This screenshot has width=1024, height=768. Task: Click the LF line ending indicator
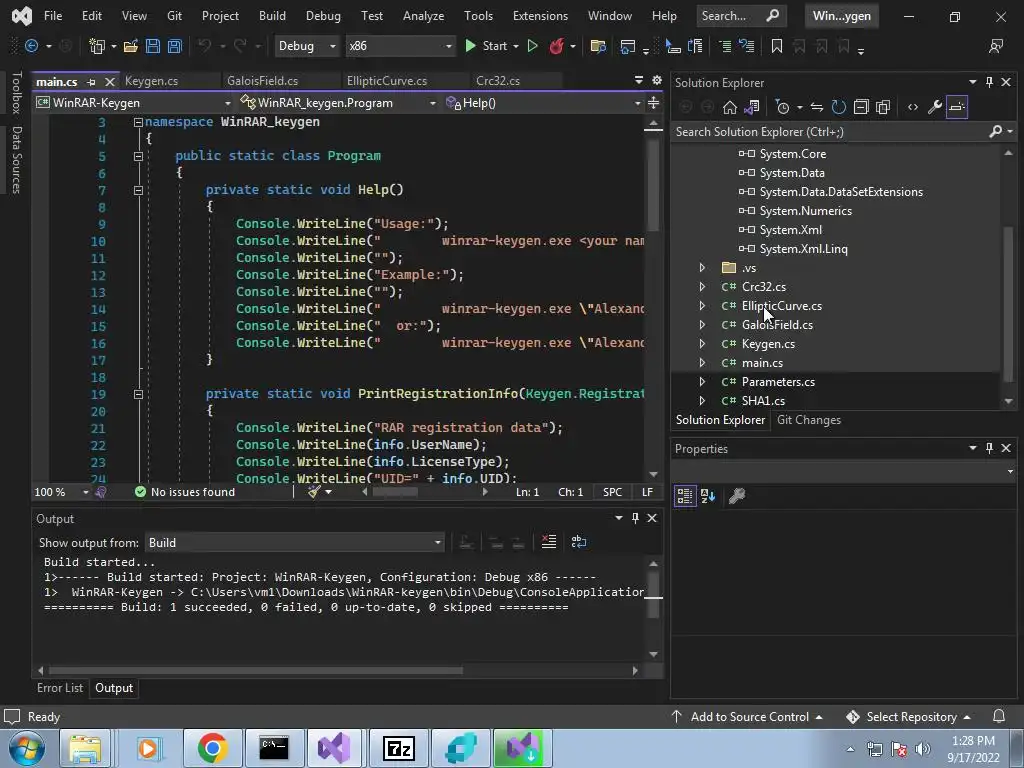coord(647,492)
